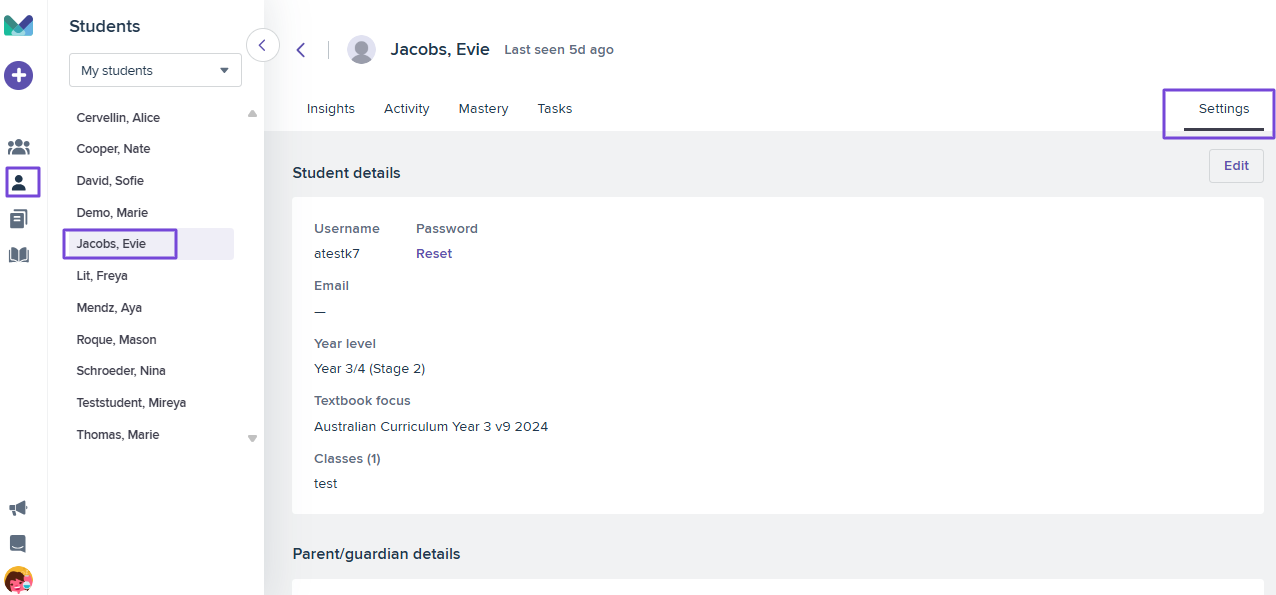This screenshot has height=595, width=1276.
Task: Click the user avatar at bottom left
Action: 18,580
